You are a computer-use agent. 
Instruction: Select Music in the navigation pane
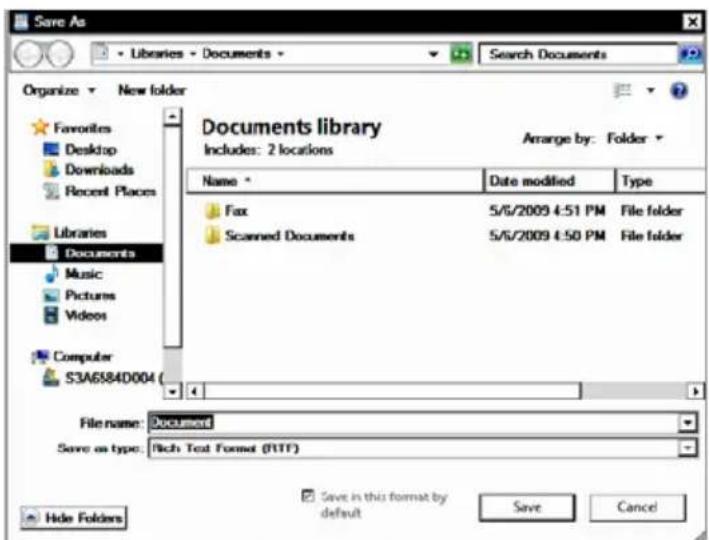84,274
